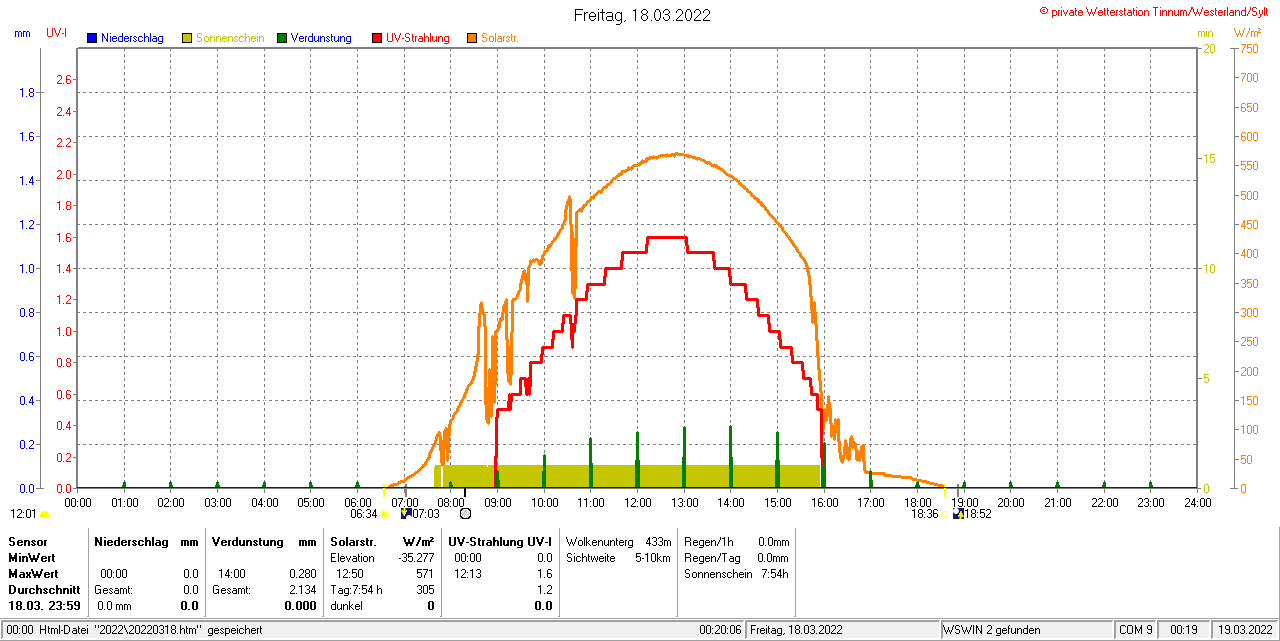Click the Regen/Tag 0.0mm entry
The height and width of the screenshot is (641, 1280).
736,557
